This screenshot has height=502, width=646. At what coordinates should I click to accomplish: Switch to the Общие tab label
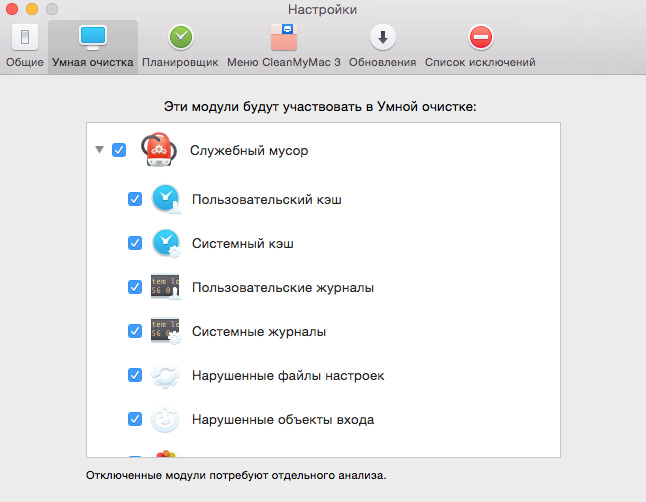pyautogui.click(x=25, y=62)
